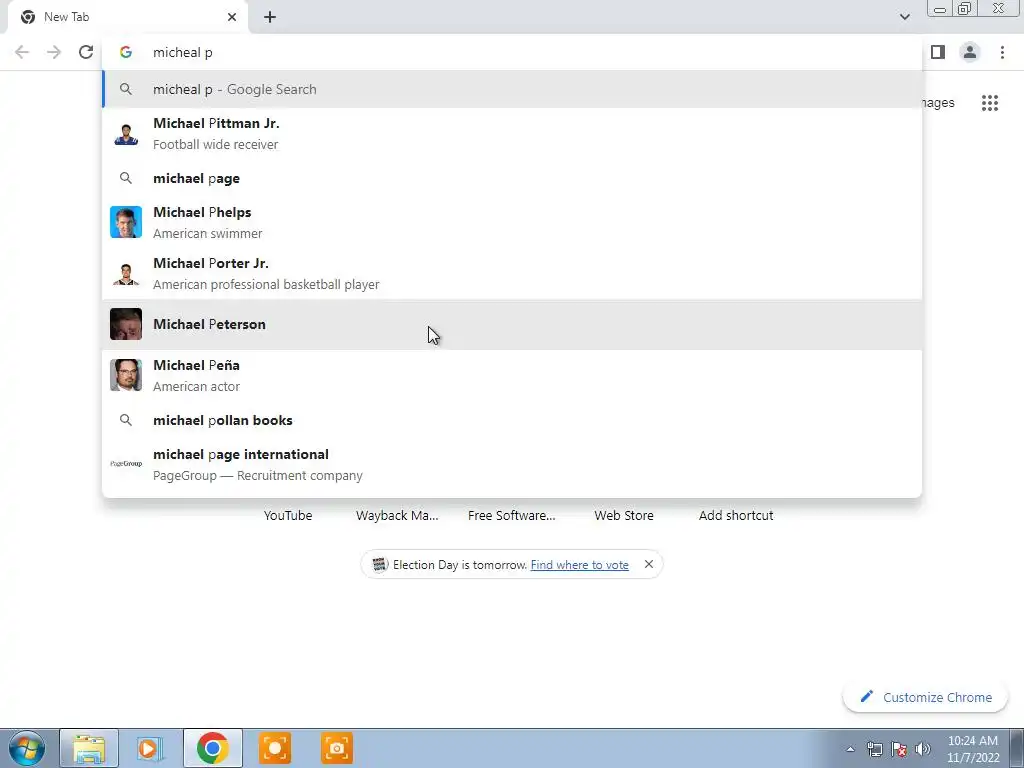The width and height of the screenshot is (1024, 768).
Task: Open the Windows Start menu
Action: pyautogui.click(x=27, y=748)
